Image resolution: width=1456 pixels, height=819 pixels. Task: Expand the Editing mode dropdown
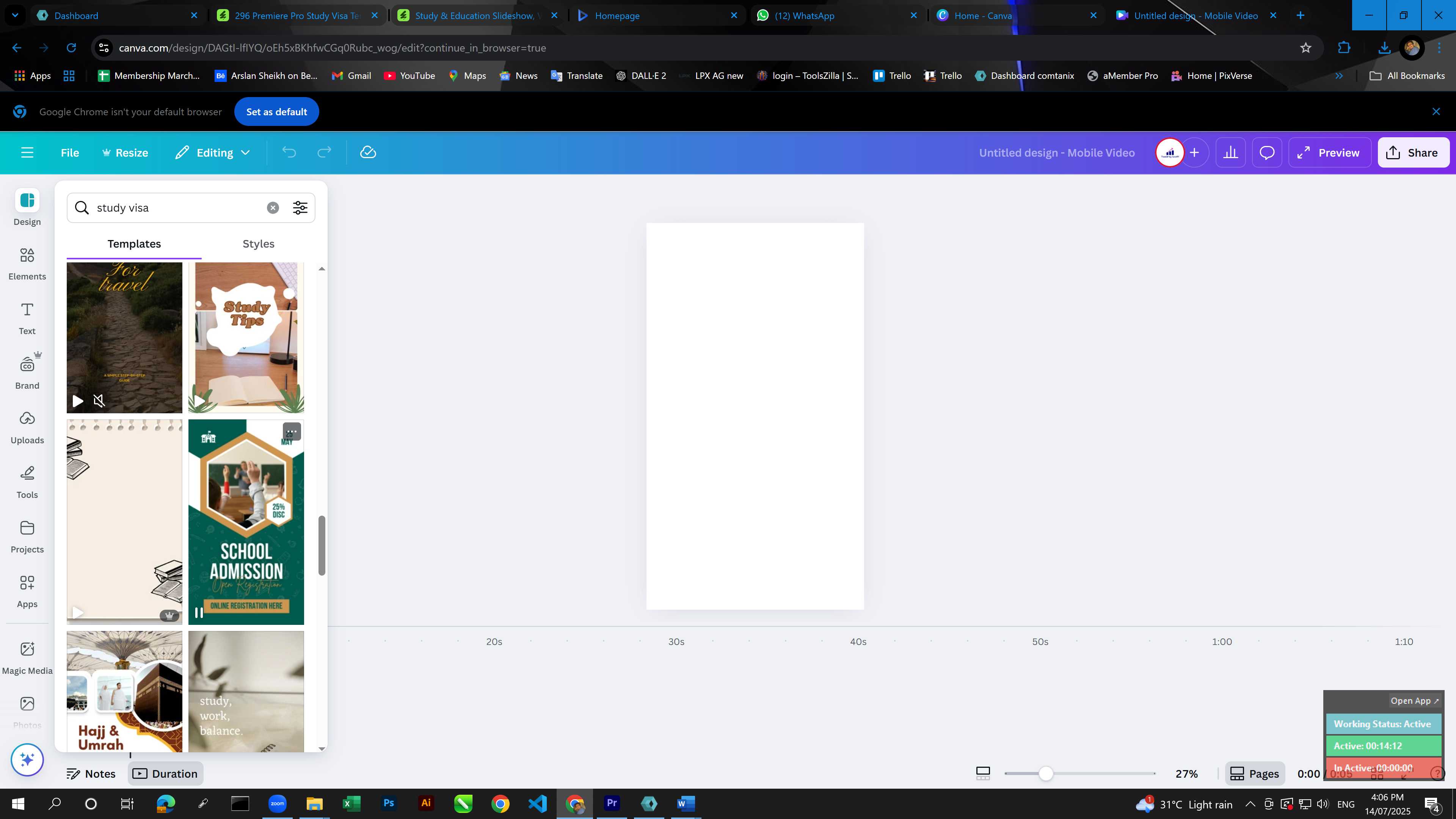click(x=212, y=152)
